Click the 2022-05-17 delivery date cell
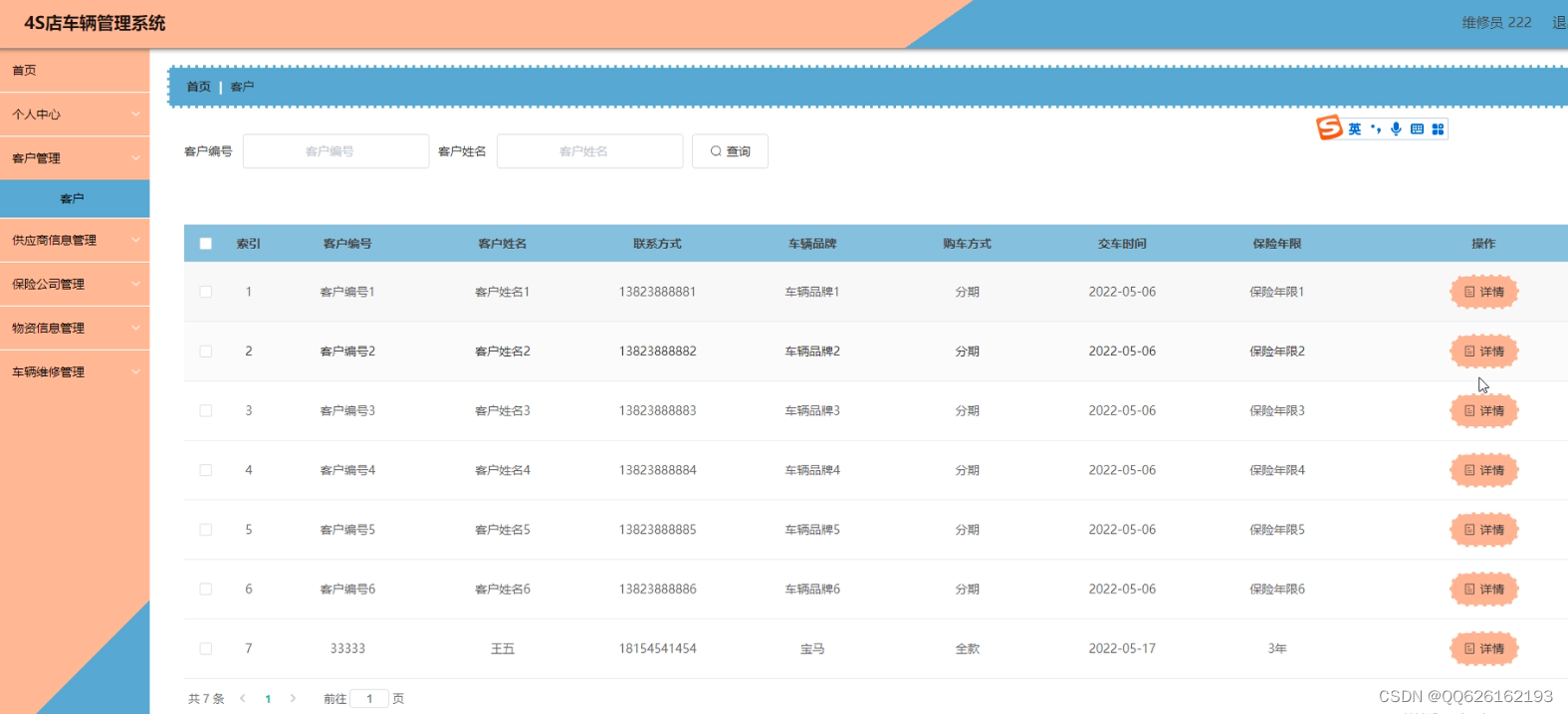This screenshot has width=1568, height=714. point(1122,648)
